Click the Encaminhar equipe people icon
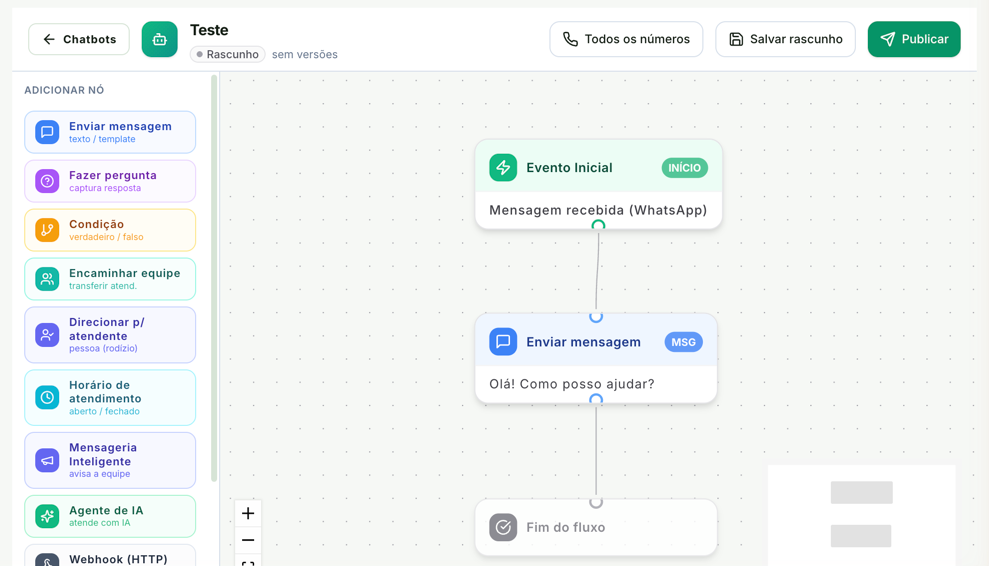Viewport: 989px width, 566px height. [47, 279]
